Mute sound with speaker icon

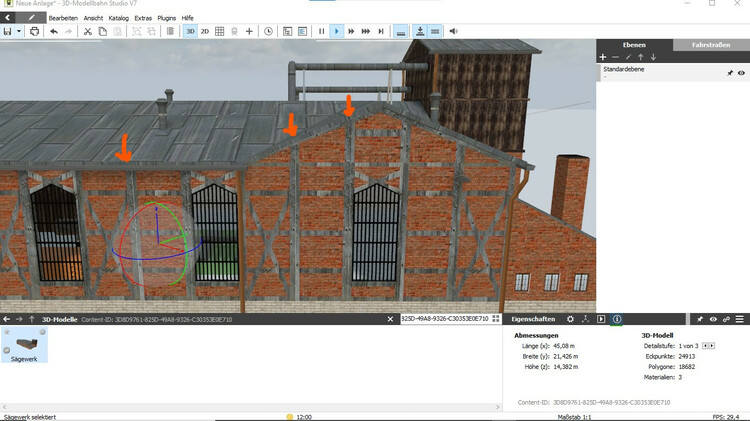point(453,31)
